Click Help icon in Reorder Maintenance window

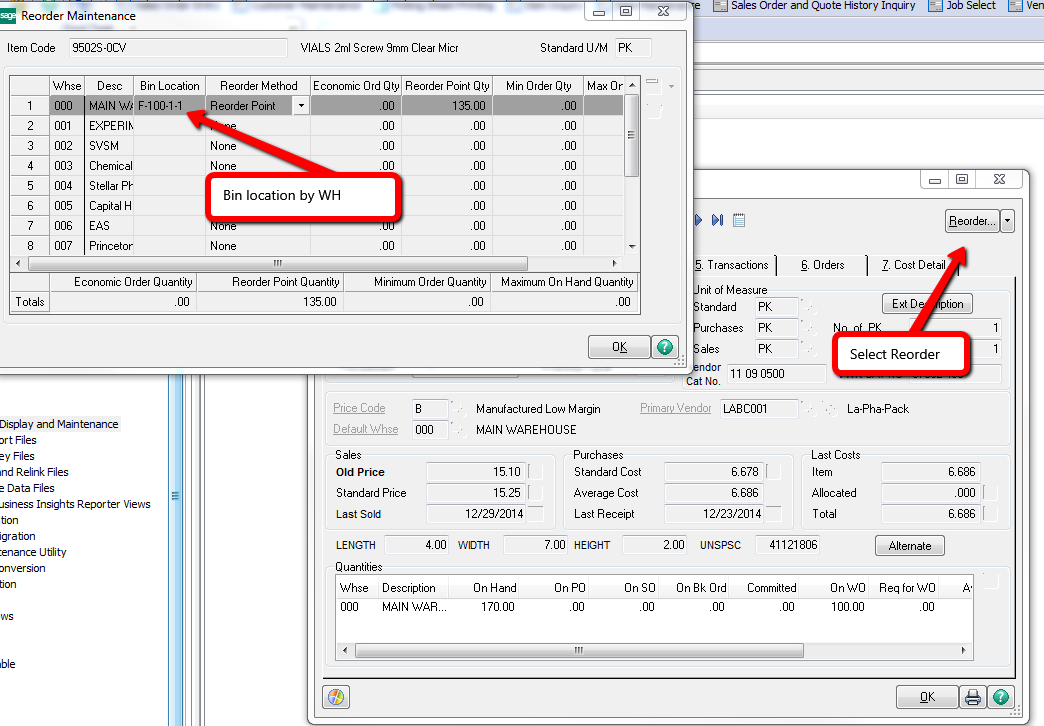pyautogui.click(x=665, y=347)
